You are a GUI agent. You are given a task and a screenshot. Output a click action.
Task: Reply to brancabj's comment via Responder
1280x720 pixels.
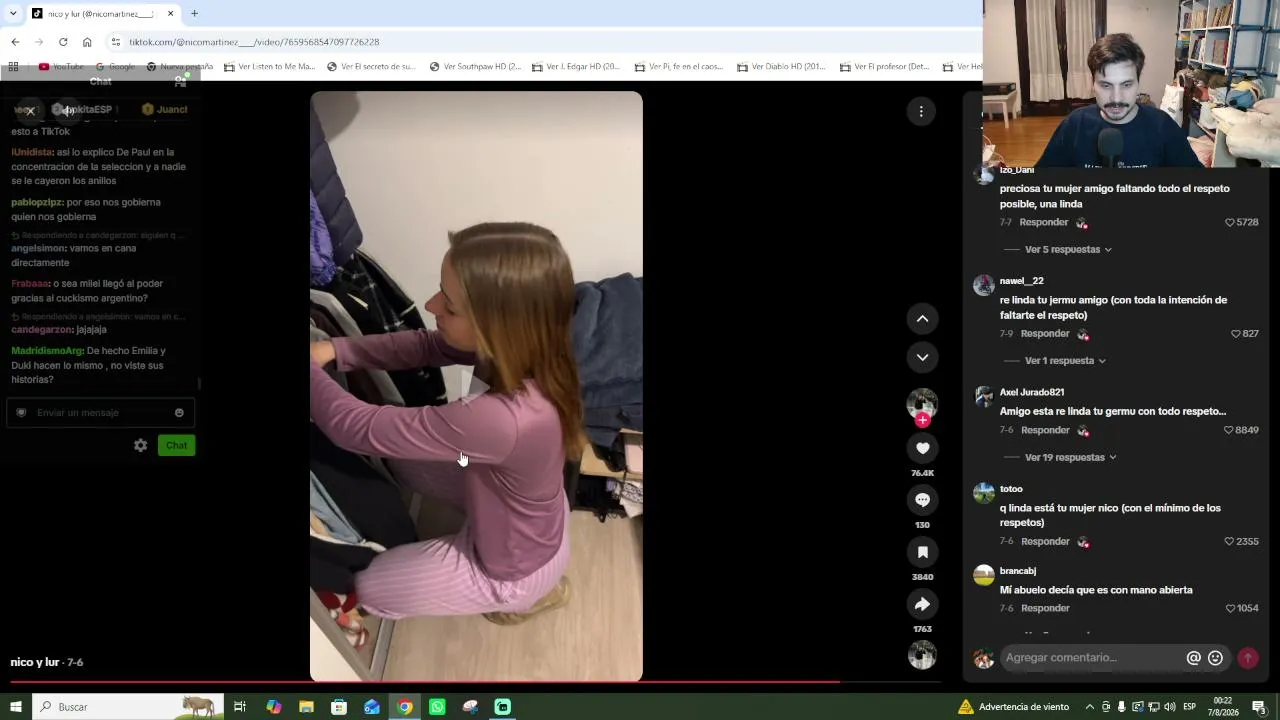[x=1044, y=608]
